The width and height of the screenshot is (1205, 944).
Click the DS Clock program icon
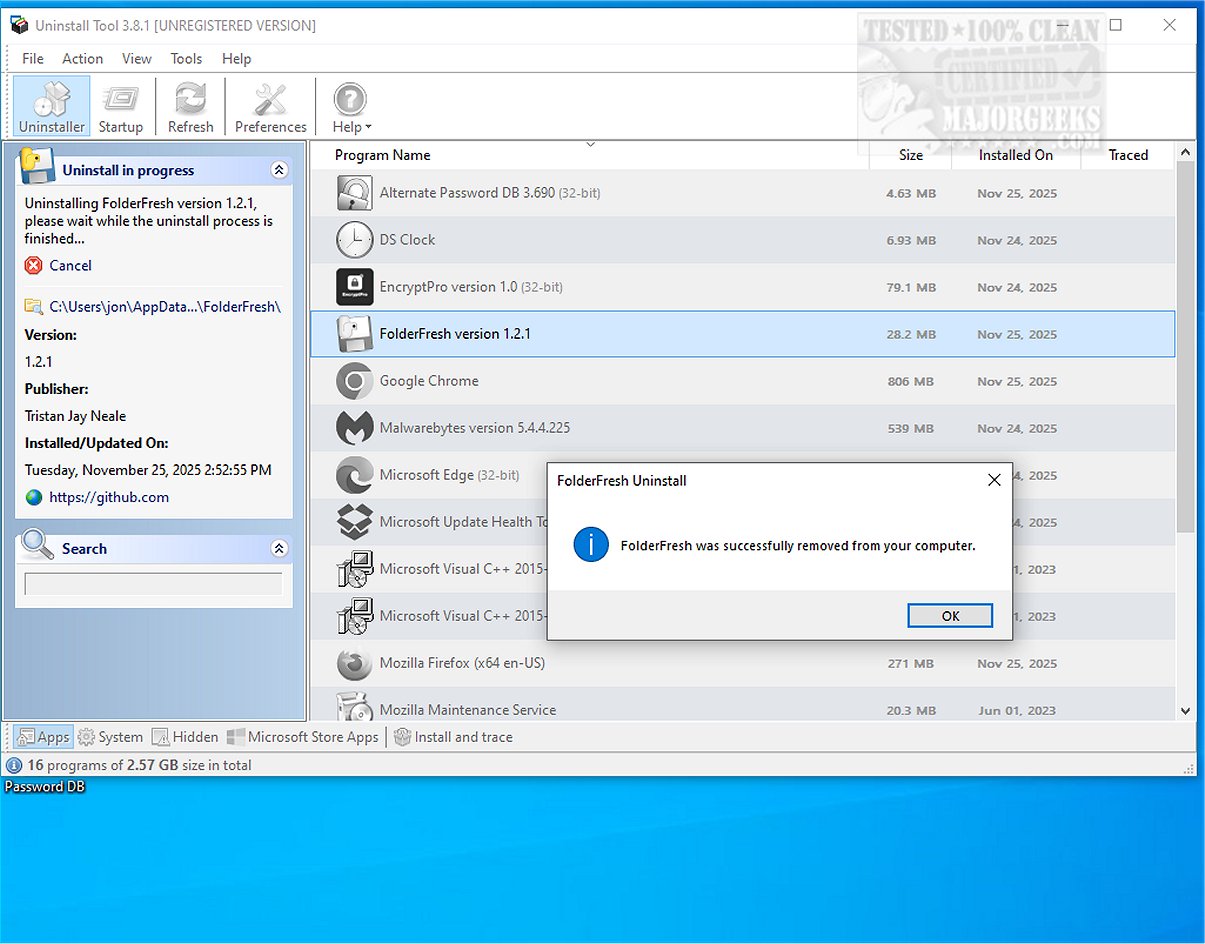(x=354, y=240)
